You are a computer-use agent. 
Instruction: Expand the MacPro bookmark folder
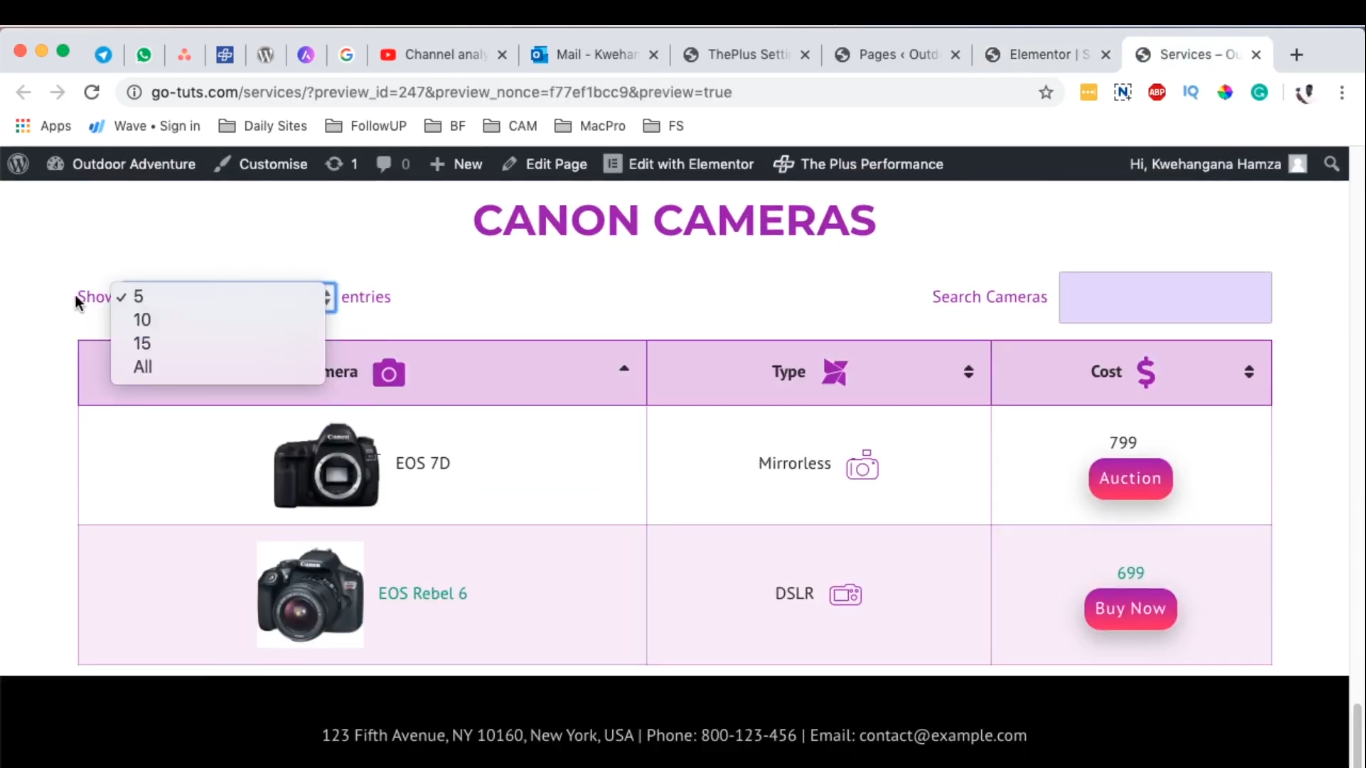[590, 126]
